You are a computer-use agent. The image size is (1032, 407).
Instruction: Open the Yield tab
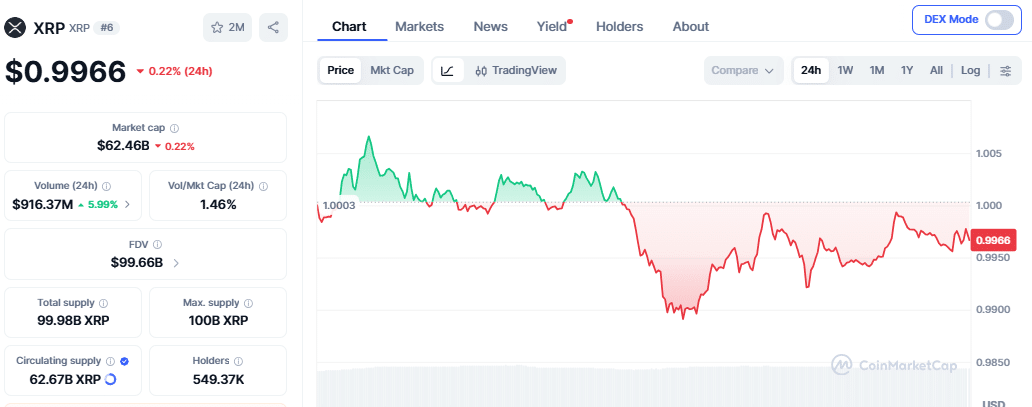pyautogui.click(x=552, y=27)
